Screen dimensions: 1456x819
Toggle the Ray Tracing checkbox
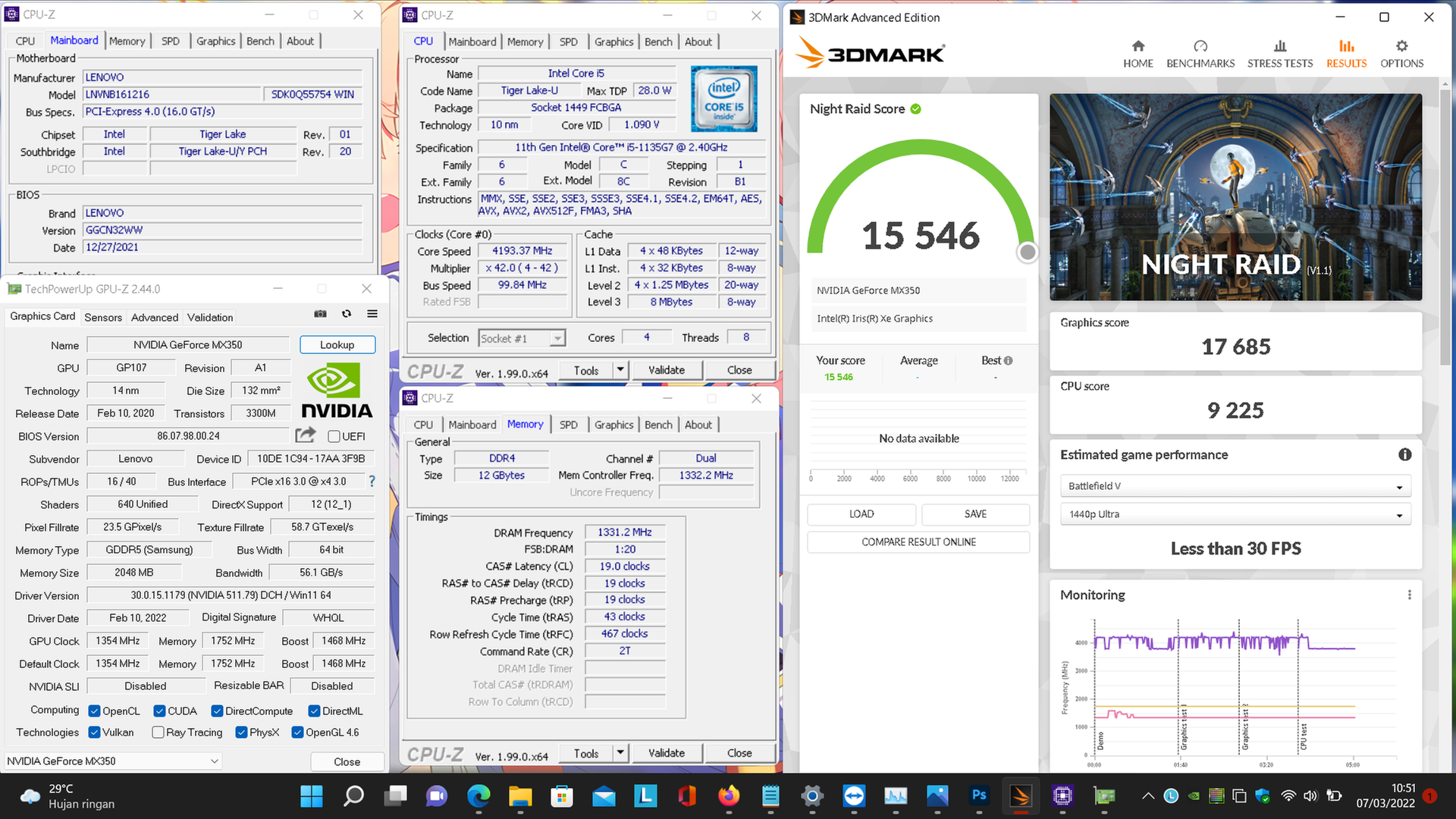point(158,733)
